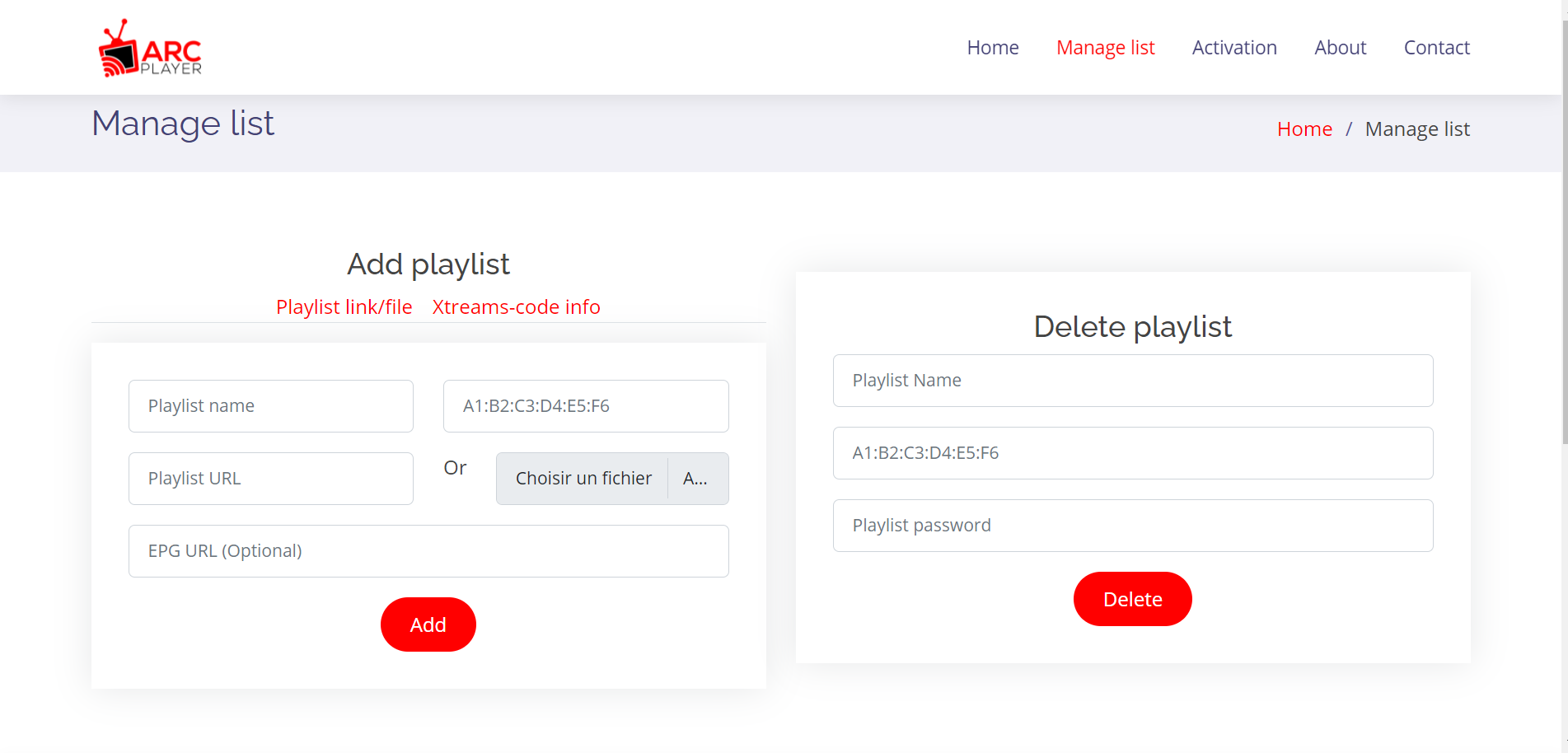Go to Manage list in navigation bar
Screen dimensions: 1568x753
[x=1105, y=48]
